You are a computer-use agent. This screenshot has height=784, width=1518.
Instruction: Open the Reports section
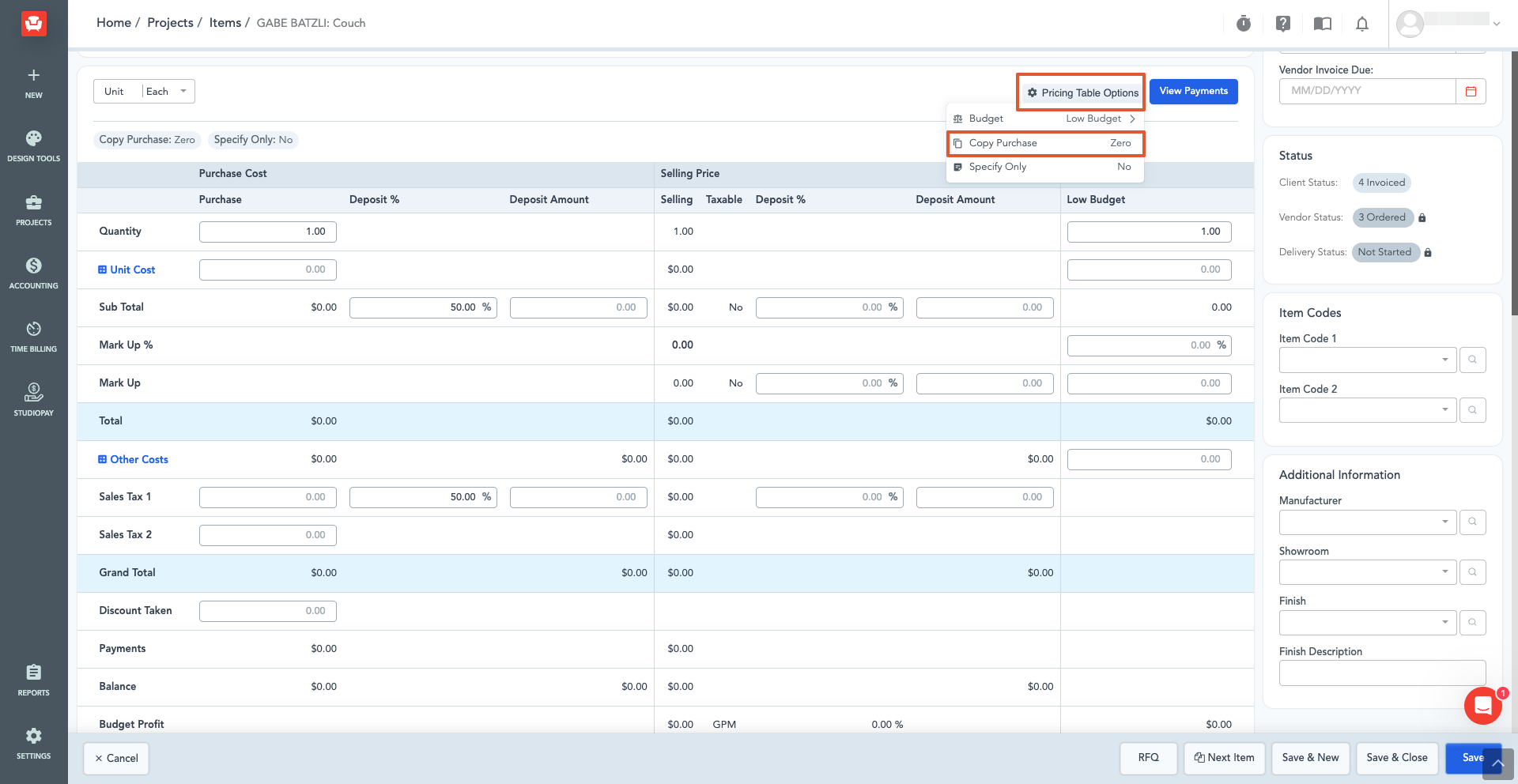click(34, 680)
